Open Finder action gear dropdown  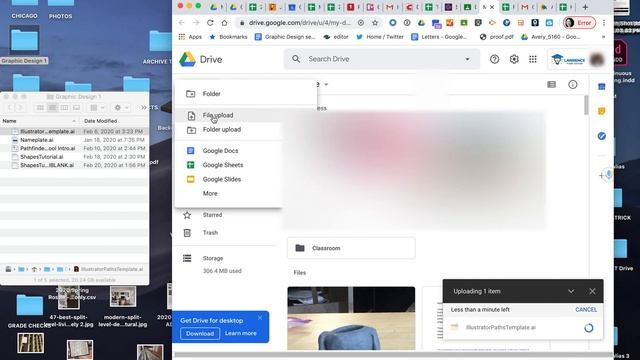(x=121, y=108)
